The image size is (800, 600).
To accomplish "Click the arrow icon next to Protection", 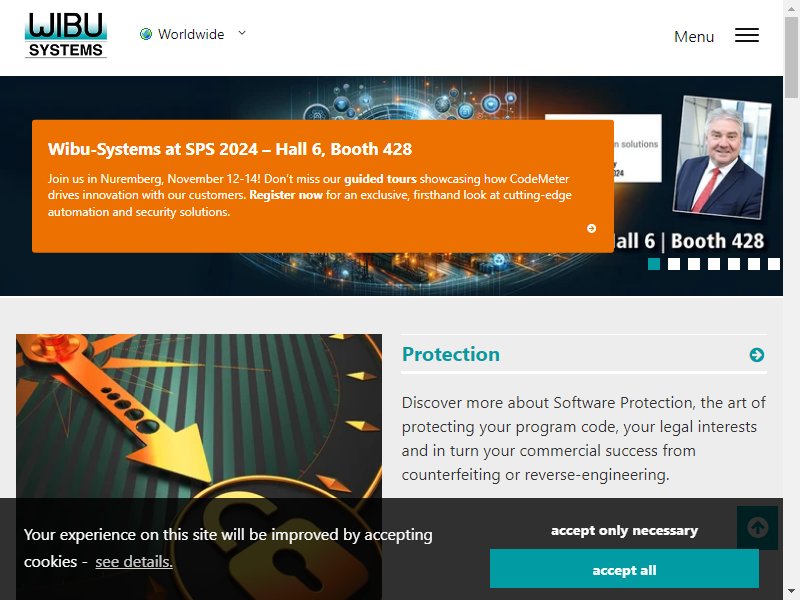I will click(x=757, y=355).
